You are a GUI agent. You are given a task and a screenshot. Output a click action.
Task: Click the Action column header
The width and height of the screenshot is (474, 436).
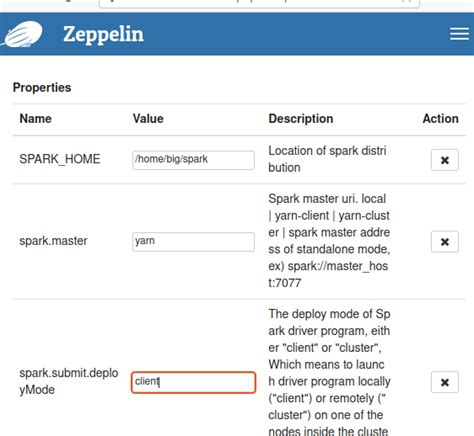[440, 119]
